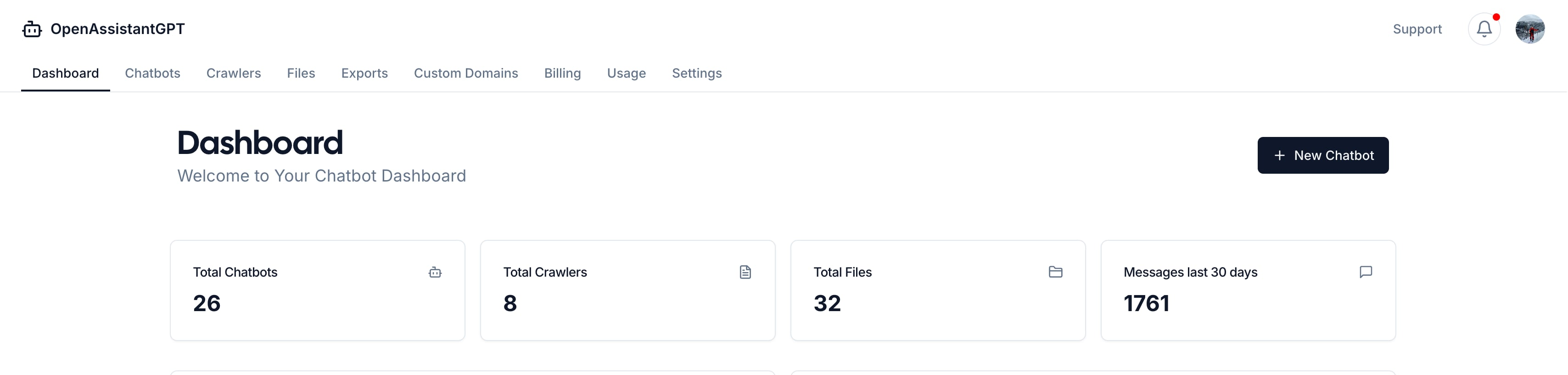Open the Settings tab
The image size is (1568, 375).
tap(696, 73)
